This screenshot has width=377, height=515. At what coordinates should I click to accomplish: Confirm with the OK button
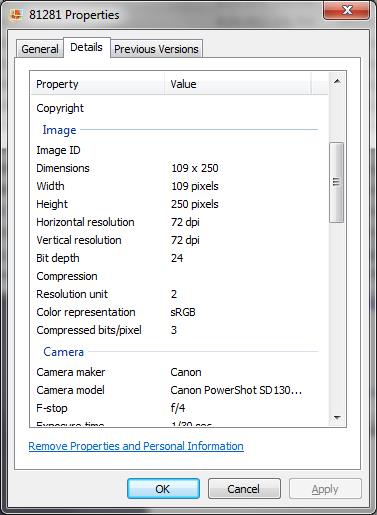163,489
